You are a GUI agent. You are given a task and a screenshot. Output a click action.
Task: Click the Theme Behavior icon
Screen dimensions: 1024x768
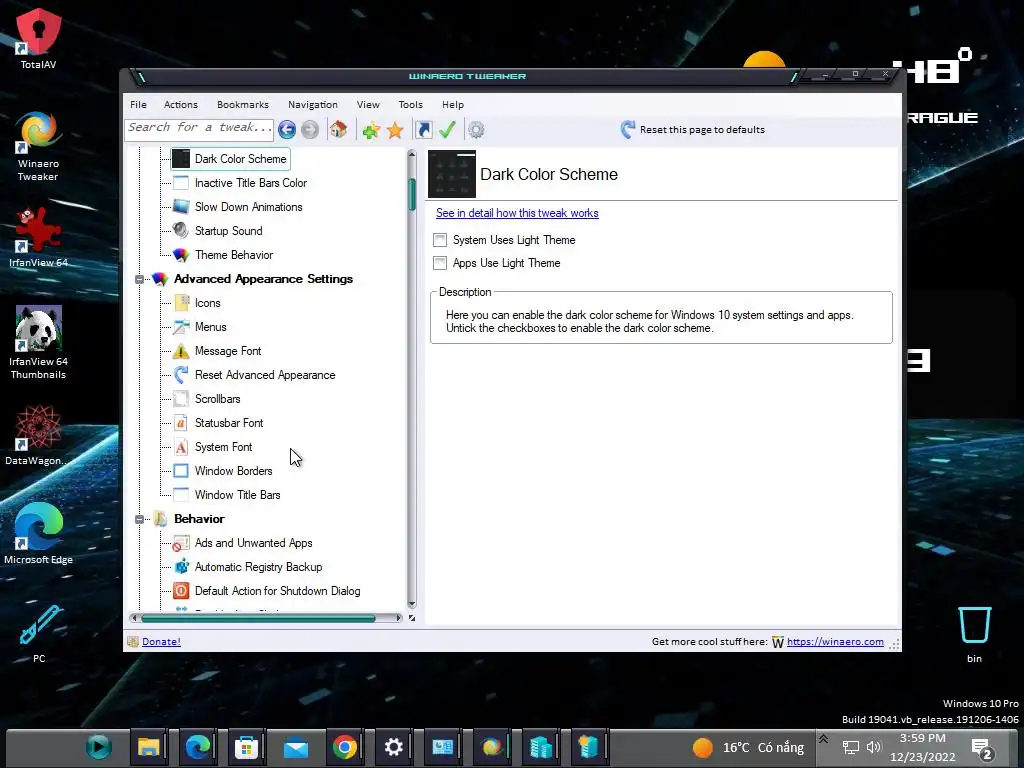[181, 255]
